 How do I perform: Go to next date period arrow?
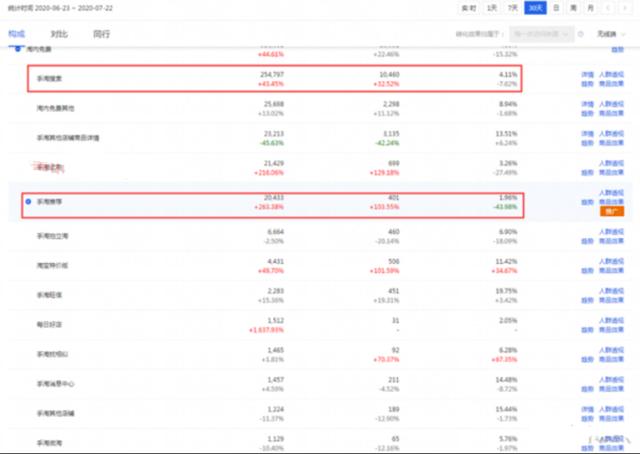click(624, 8)
